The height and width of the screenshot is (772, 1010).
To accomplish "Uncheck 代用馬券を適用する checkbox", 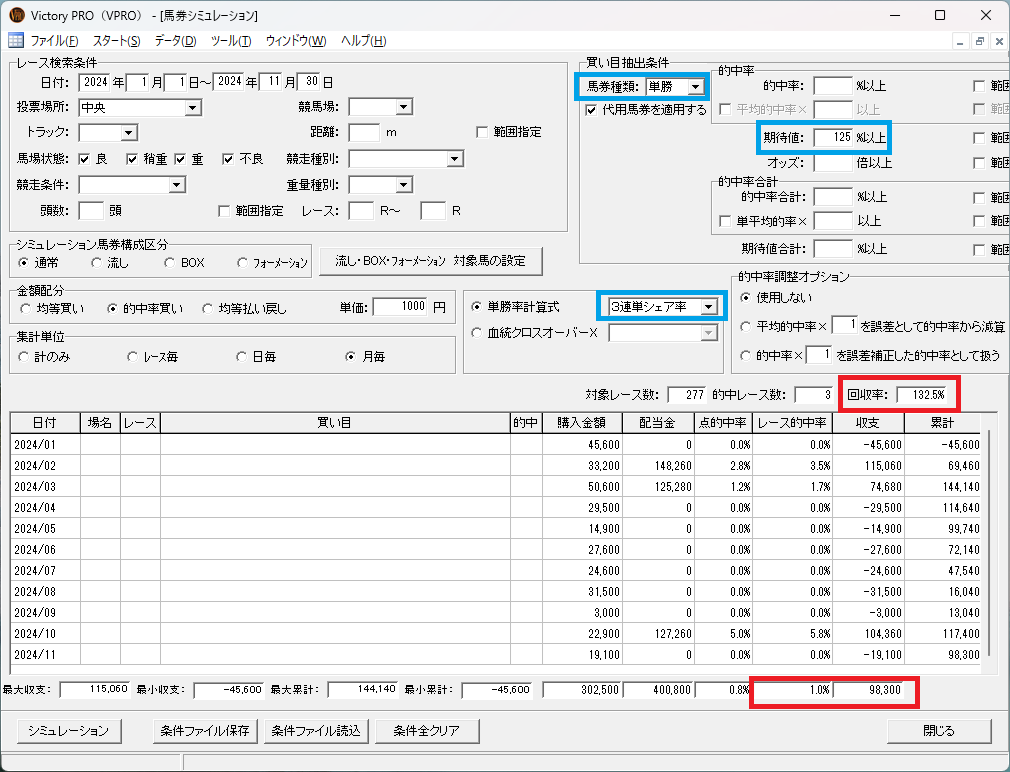I will tap(591, 110).
